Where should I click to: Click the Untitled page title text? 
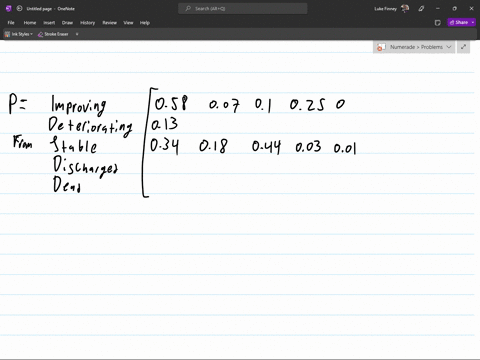(x=39, y=9)
